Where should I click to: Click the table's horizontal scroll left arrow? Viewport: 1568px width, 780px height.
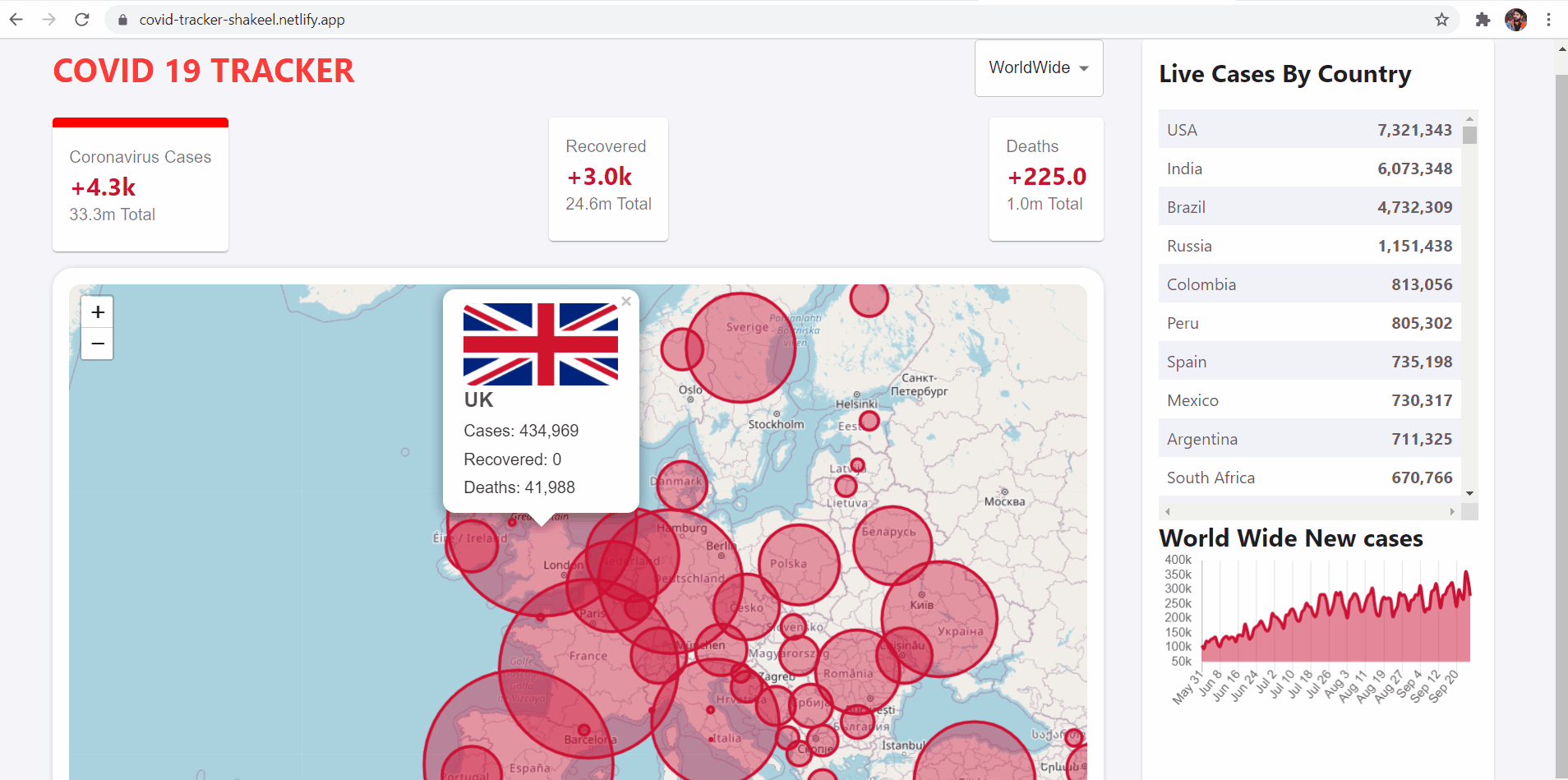coord(1168,511)
